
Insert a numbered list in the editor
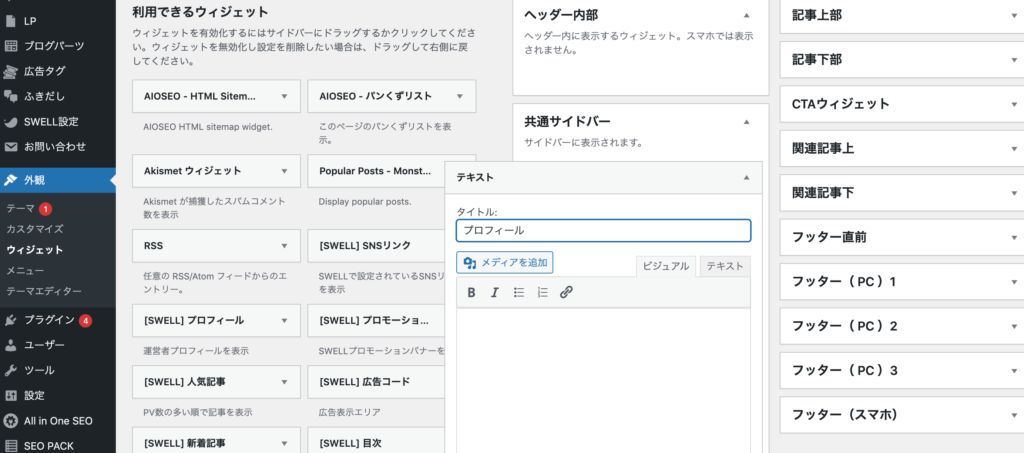pyautogui.click(x=542, y=292)
